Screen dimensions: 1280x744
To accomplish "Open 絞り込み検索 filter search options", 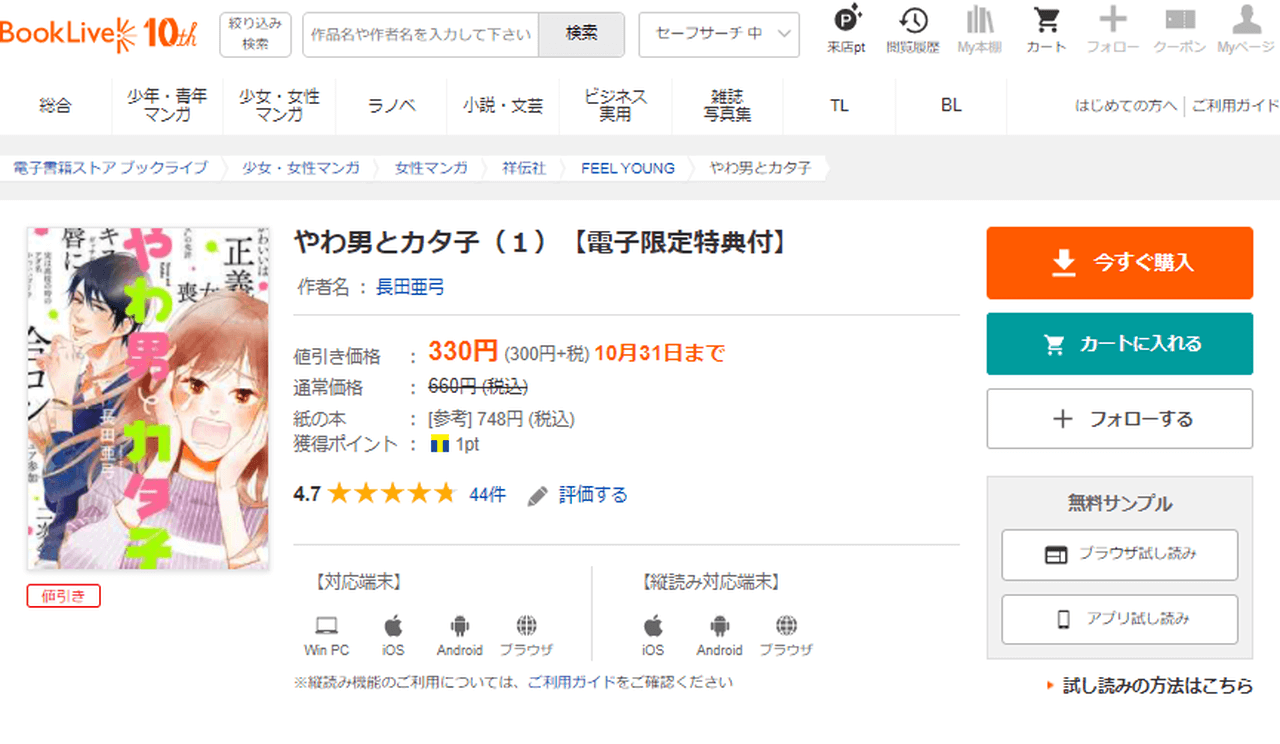I will (255, 34).
